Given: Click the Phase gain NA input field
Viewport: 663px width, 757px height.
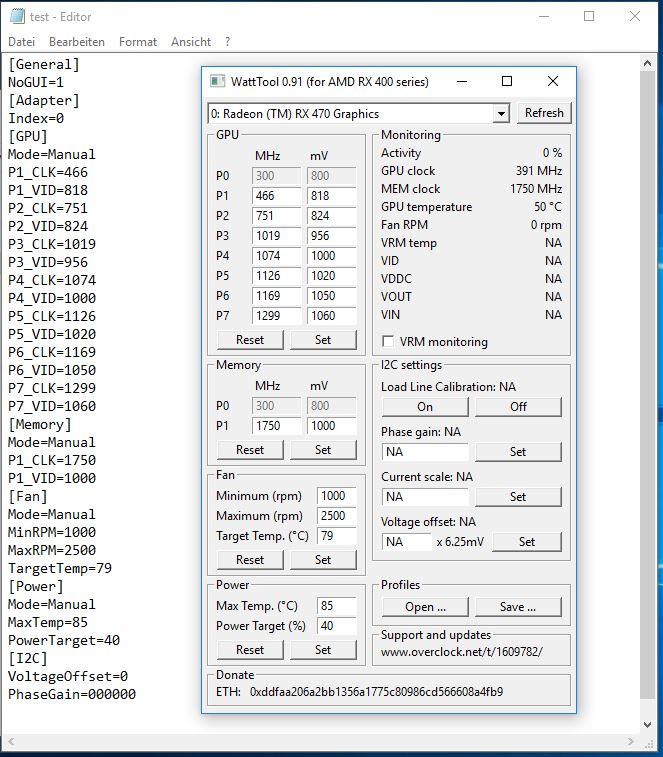Looking at the screenshot, I should point(425,452).
